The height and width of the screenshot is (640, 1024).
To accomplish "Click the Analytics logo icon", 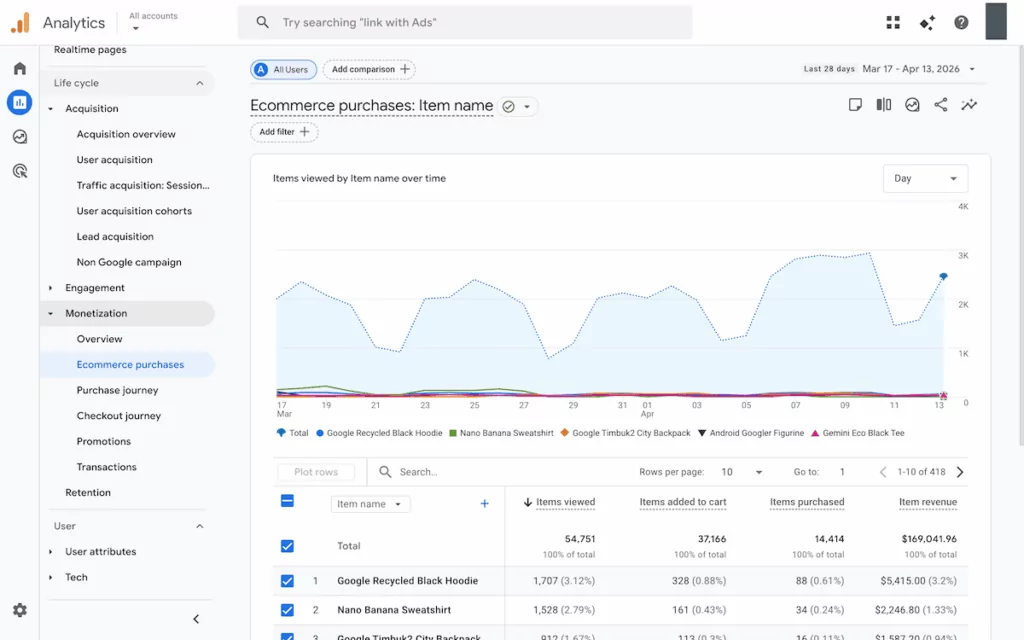I will point(20,23).
